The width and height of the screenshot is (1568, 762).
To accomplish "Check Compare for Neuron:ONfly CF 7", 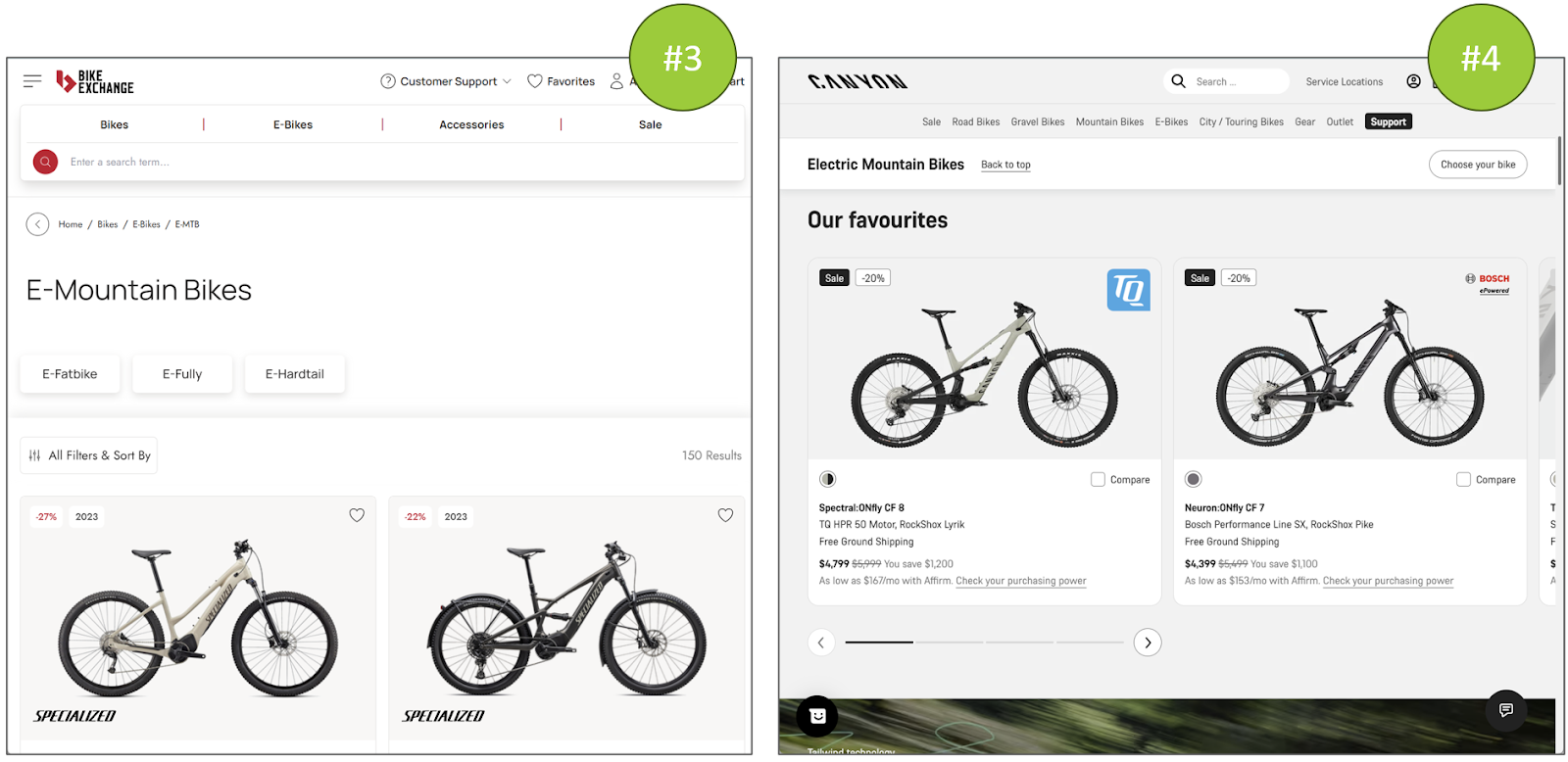I will coord(1463,479).
